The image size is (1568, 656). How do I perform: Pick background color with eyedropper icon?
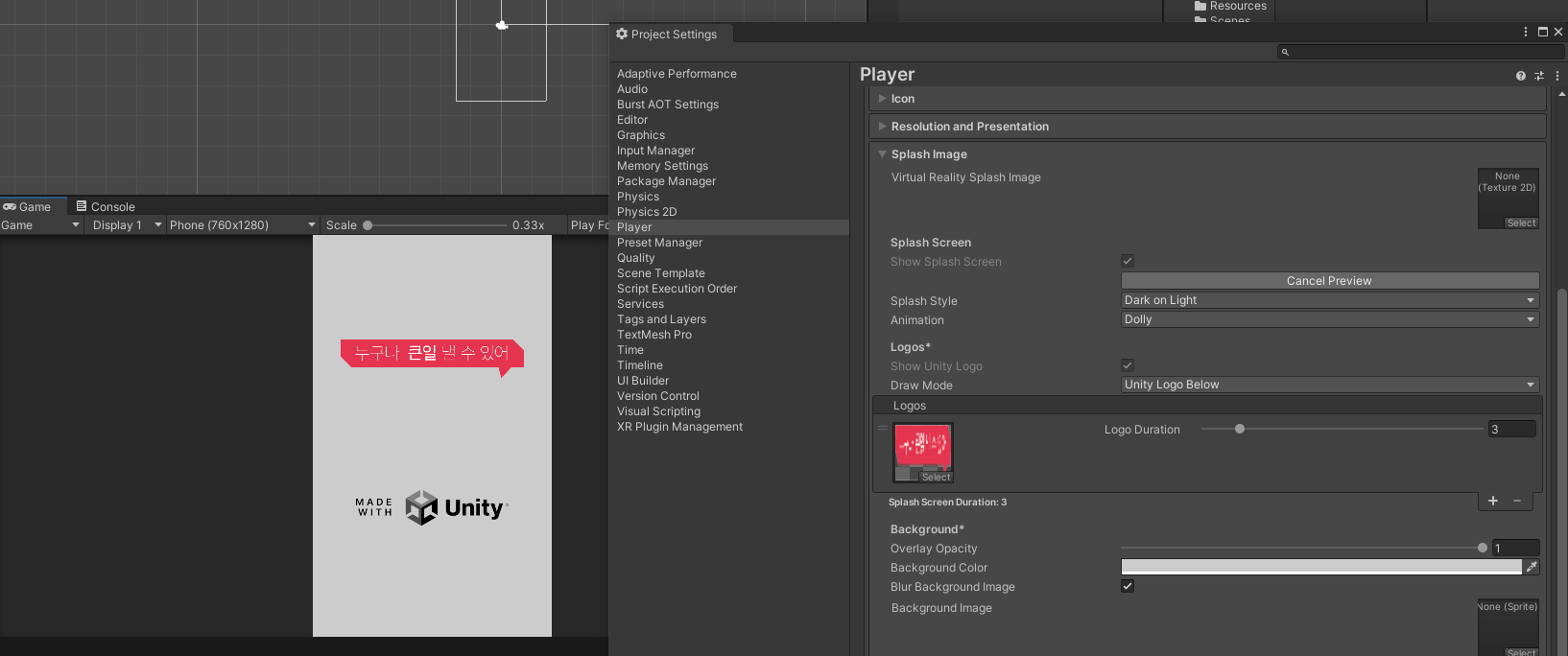pyautogui.click(x=1532, y=567)
